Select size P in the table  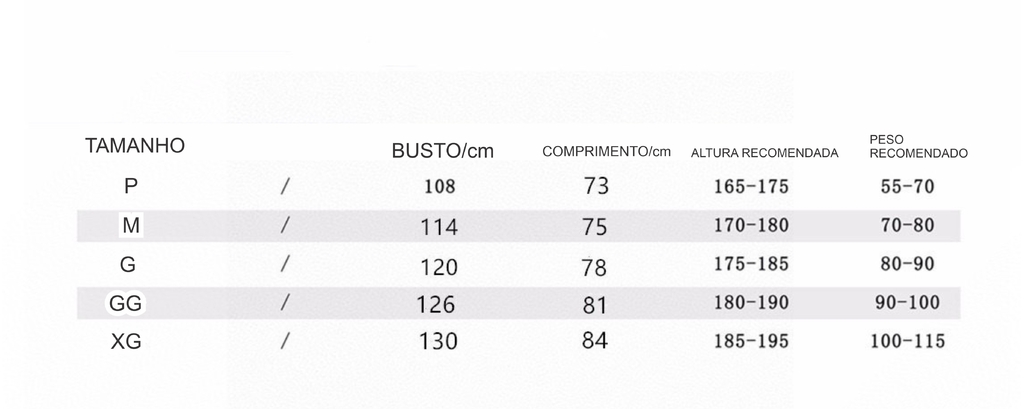131,186
